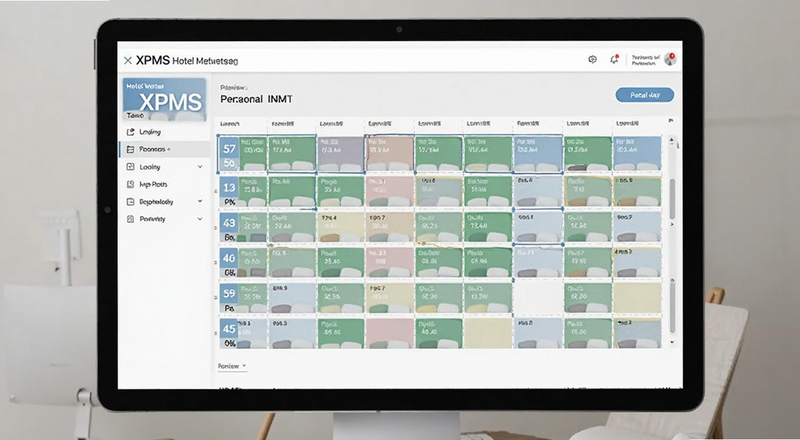Open the circular settings icon in the top bar

coord(592,60)
